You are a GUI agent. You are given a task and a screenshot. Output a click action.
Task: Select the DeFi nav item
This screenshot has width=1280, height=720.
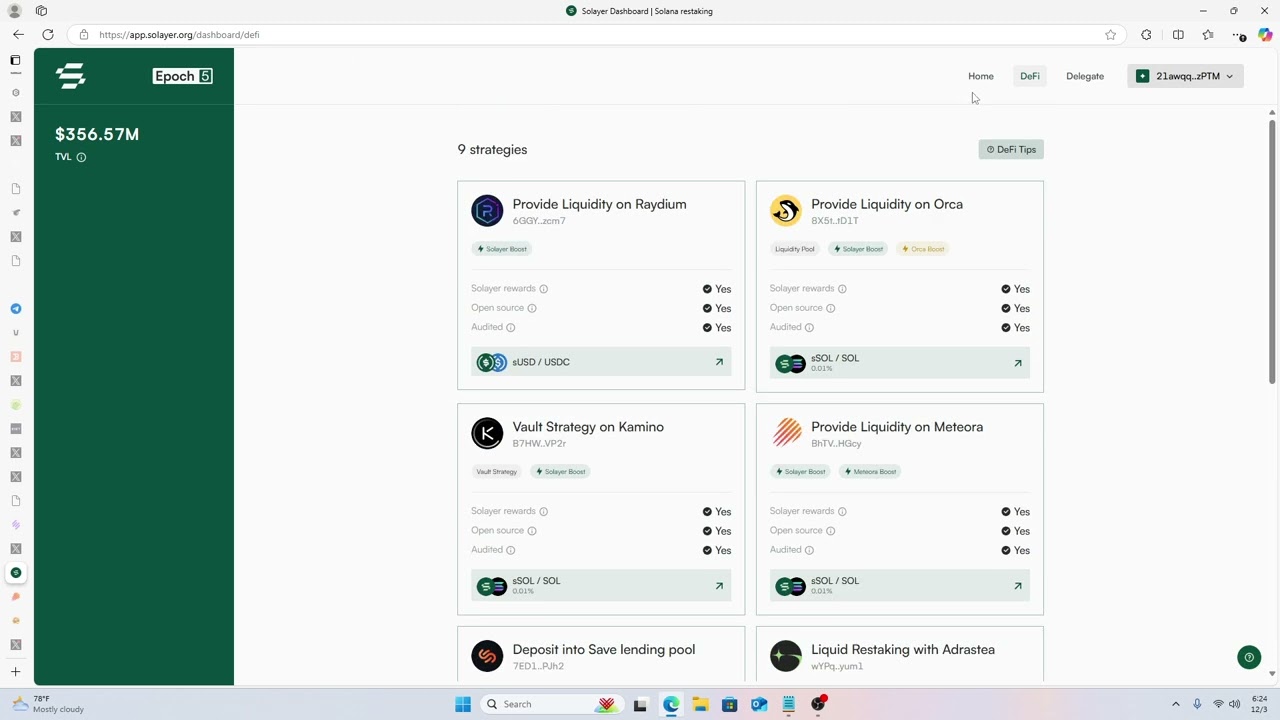pos(1029,76)
